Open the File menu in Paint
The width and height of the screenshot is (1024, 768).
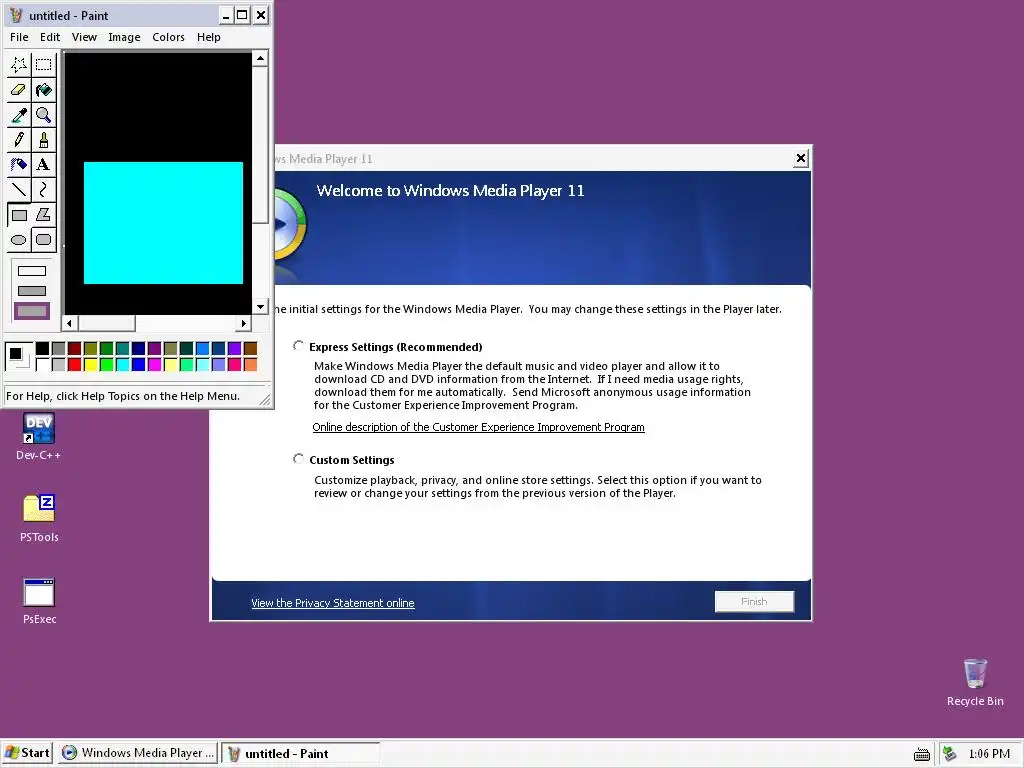[x=19, y=37]
